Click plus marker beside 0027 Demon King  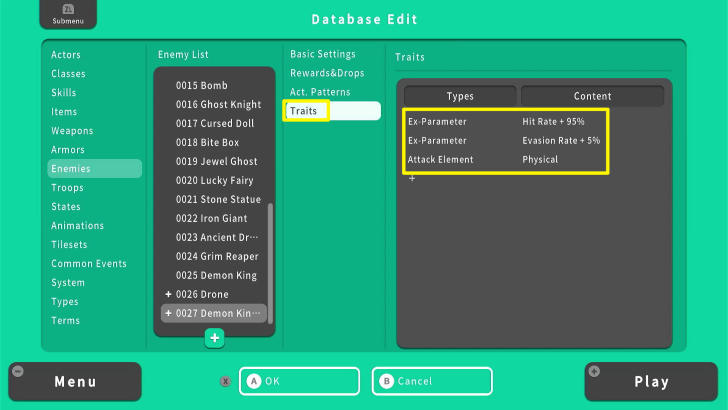coord(168,313)
